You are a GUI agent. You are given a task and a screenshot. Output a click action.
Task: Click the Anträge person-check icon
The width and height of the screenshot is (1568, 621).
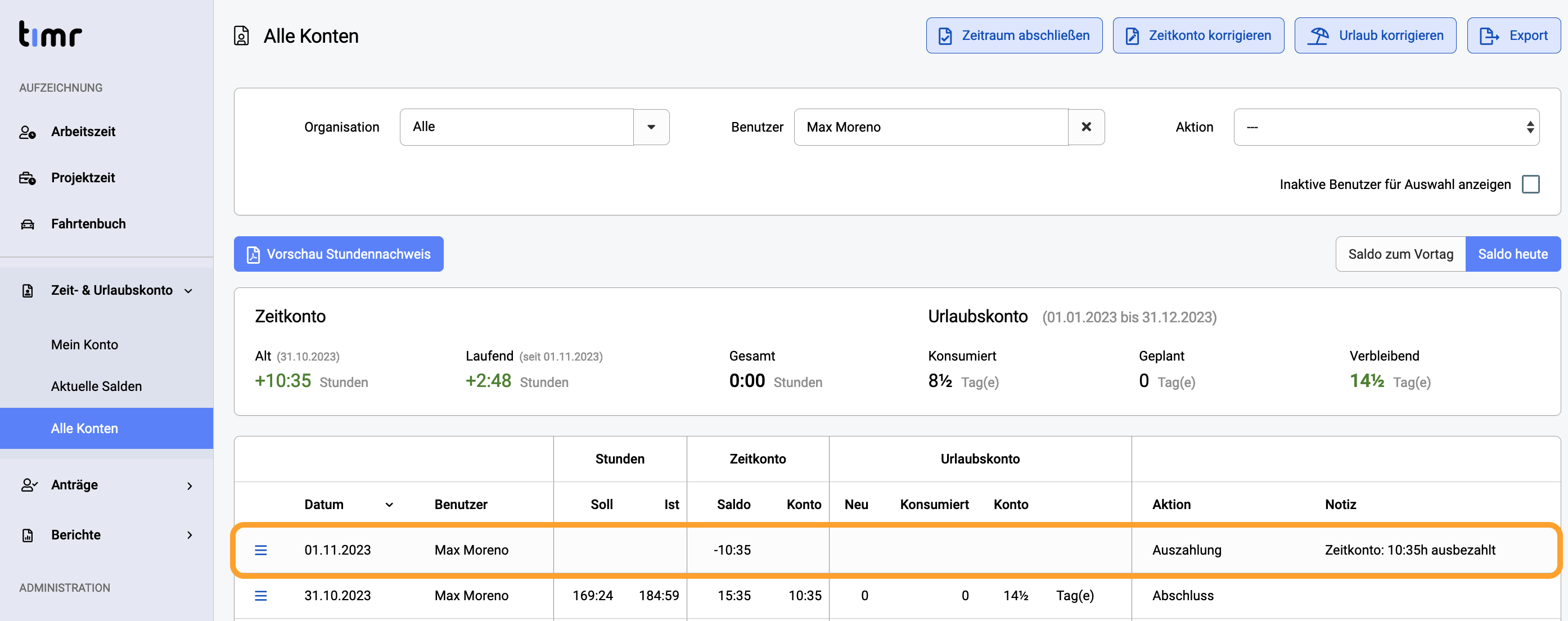[x=29, y=485]
